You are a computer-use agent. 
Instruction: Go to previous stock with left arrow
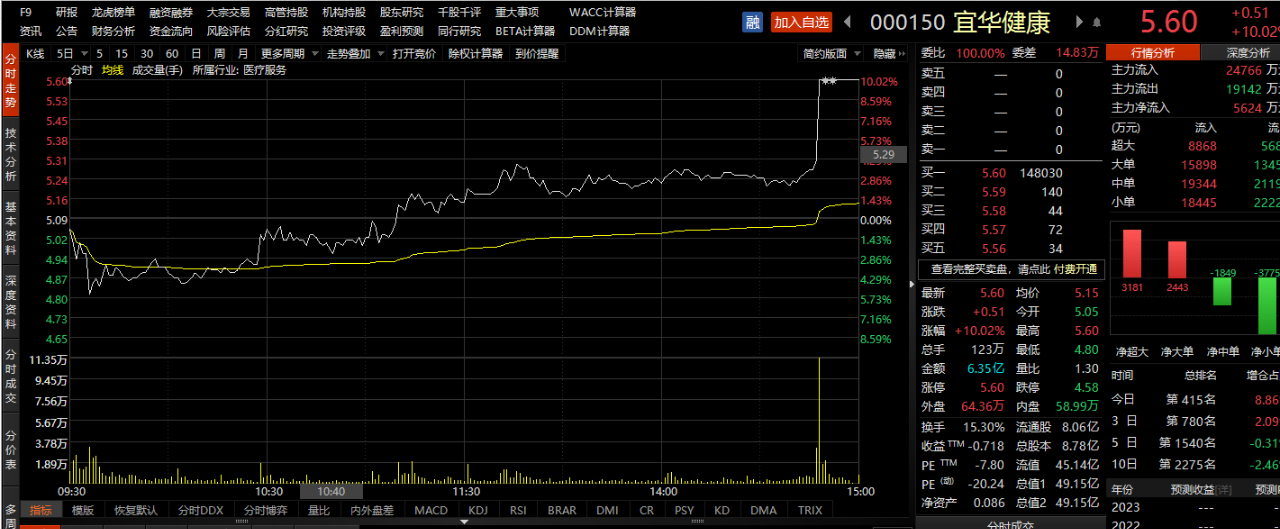848,21
